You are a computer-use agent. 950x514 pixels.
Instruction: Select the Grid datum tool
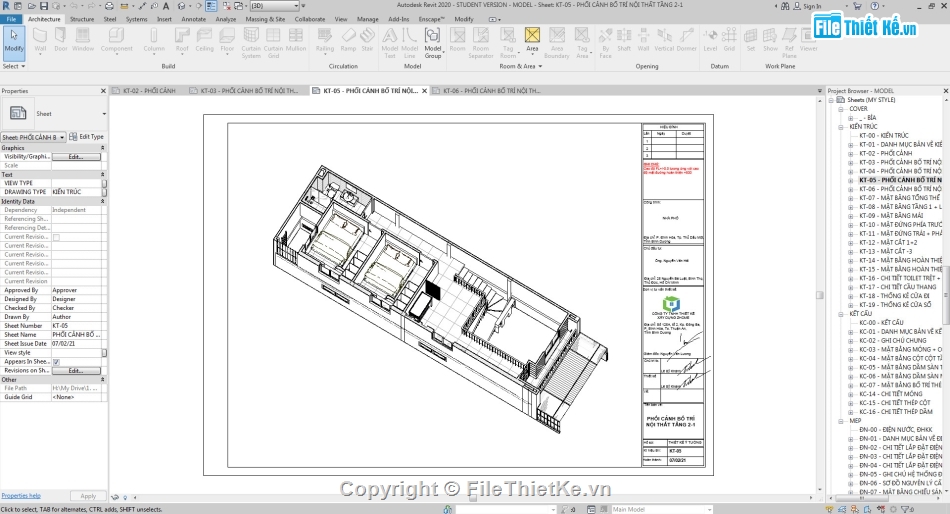click(x=729, y=40)
